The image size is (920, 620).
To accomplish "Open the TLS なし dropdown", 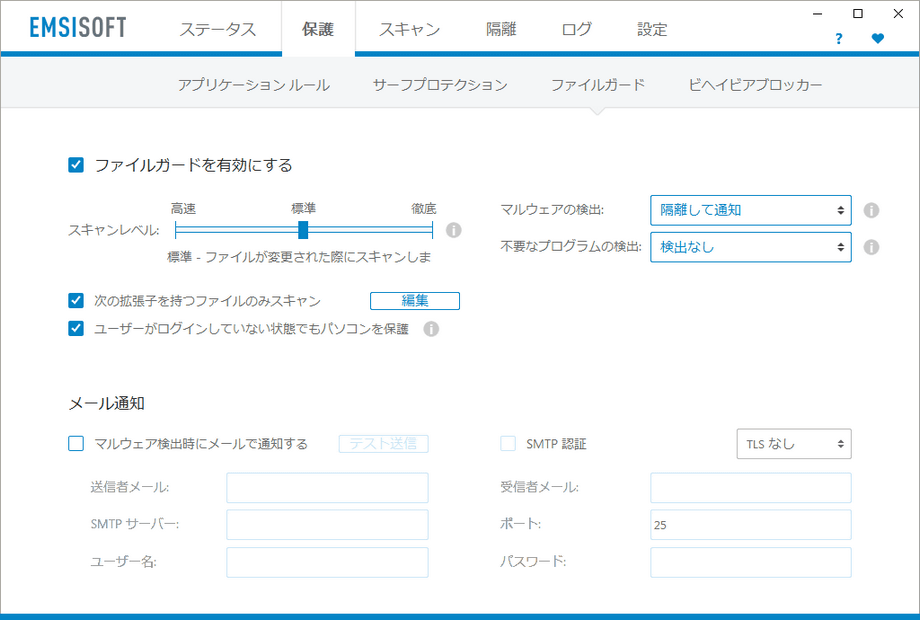I will pos(794,444).
